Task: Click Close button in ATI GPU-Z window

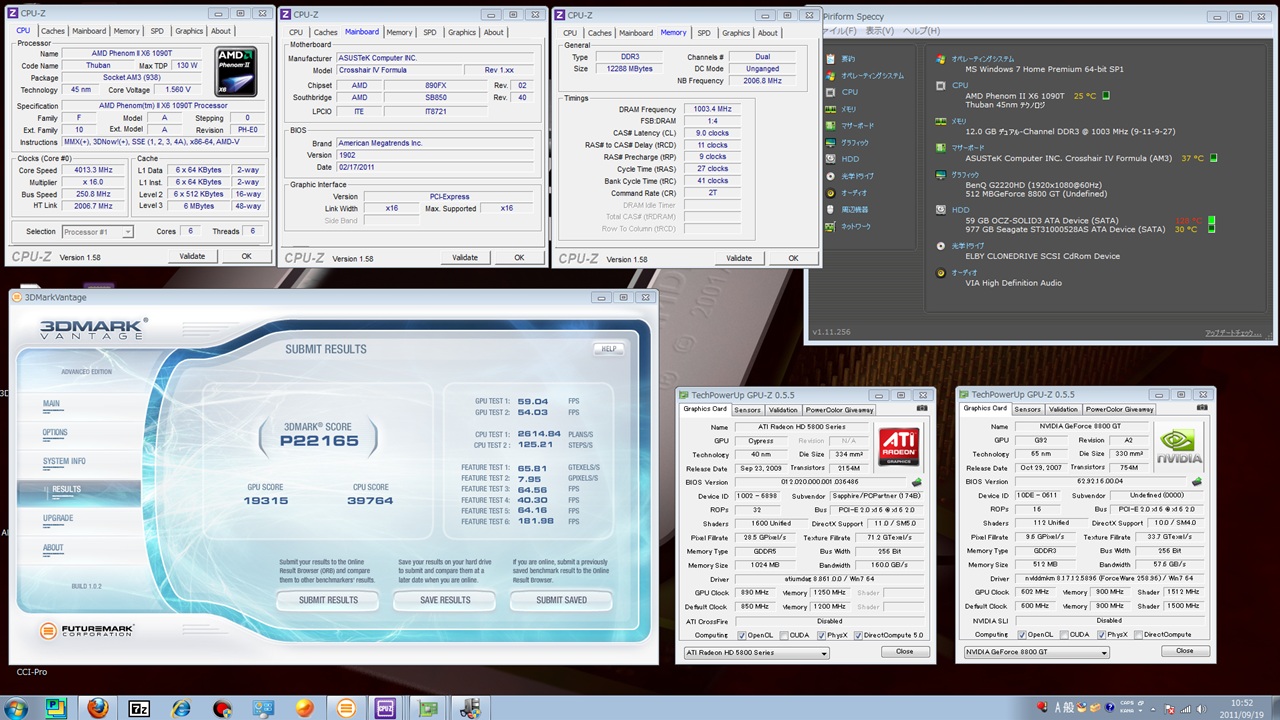Action: point(904,651)
